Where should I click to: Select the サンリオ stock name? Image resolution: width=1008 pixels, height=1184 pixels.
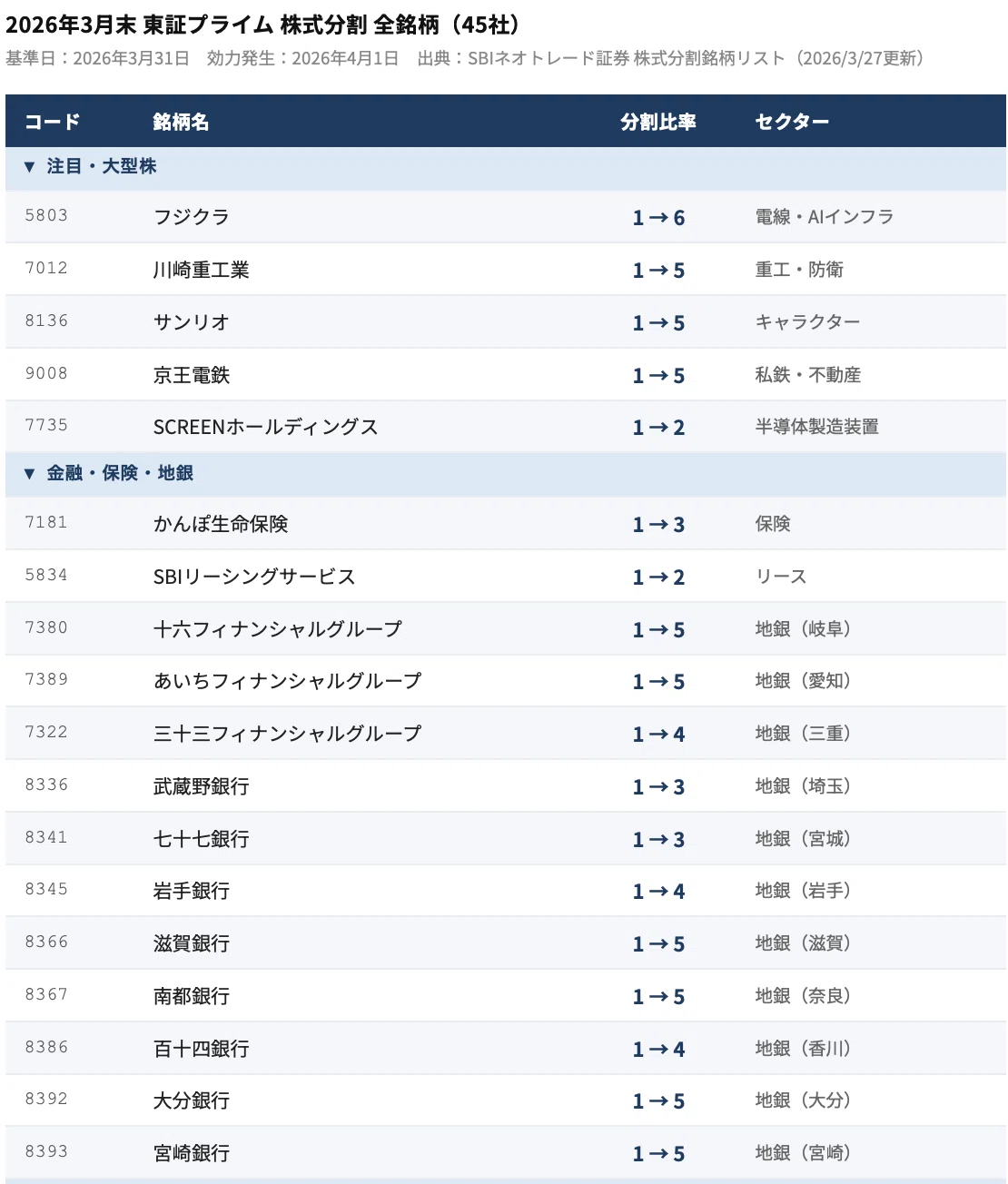pyautogui.click(x=192, y=322)
